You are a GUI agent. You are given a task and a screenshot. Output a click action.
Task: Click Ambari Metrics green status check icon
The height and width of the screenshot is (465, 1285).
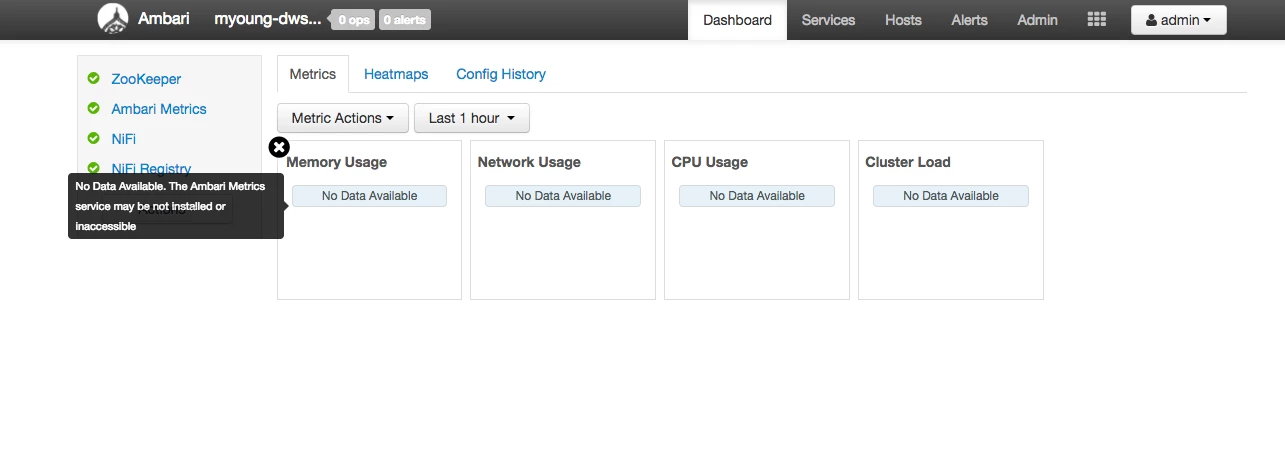pos(94,108)
